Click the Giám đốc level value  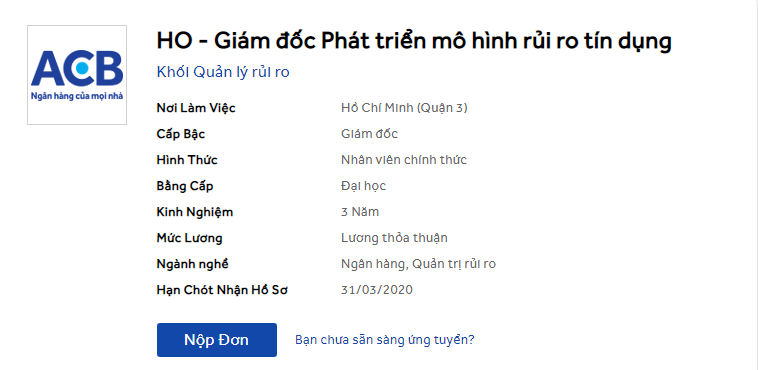(x=369, y=134)
